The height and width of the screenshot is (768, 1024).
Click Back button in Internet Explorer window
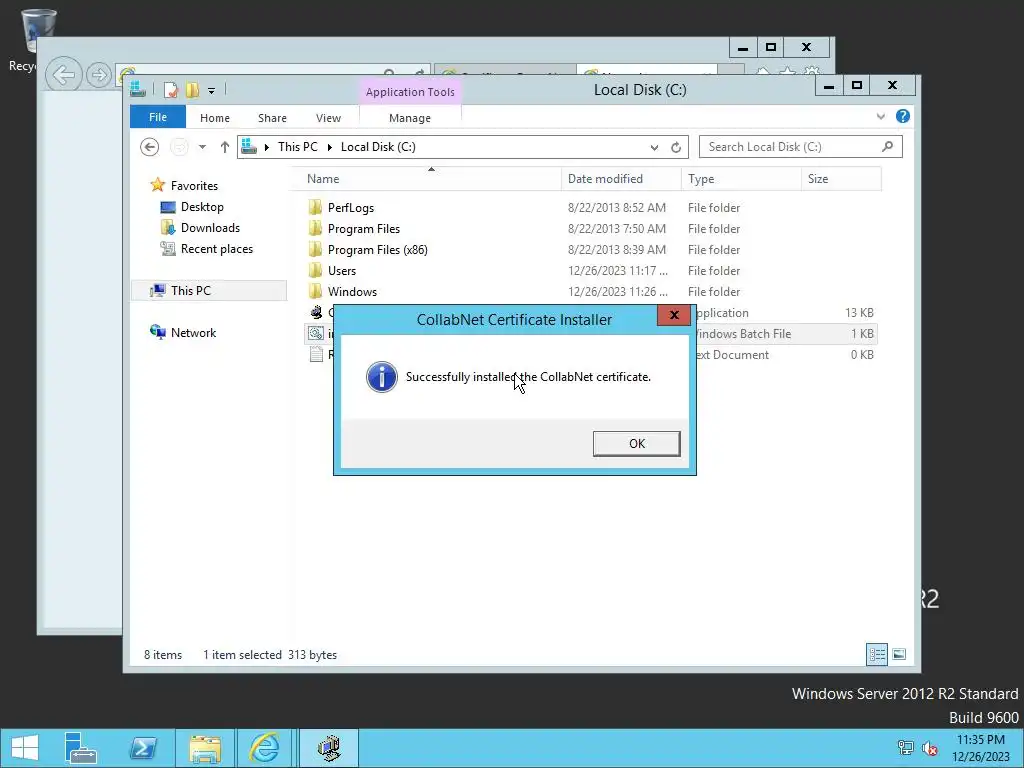tap(63, 75)
